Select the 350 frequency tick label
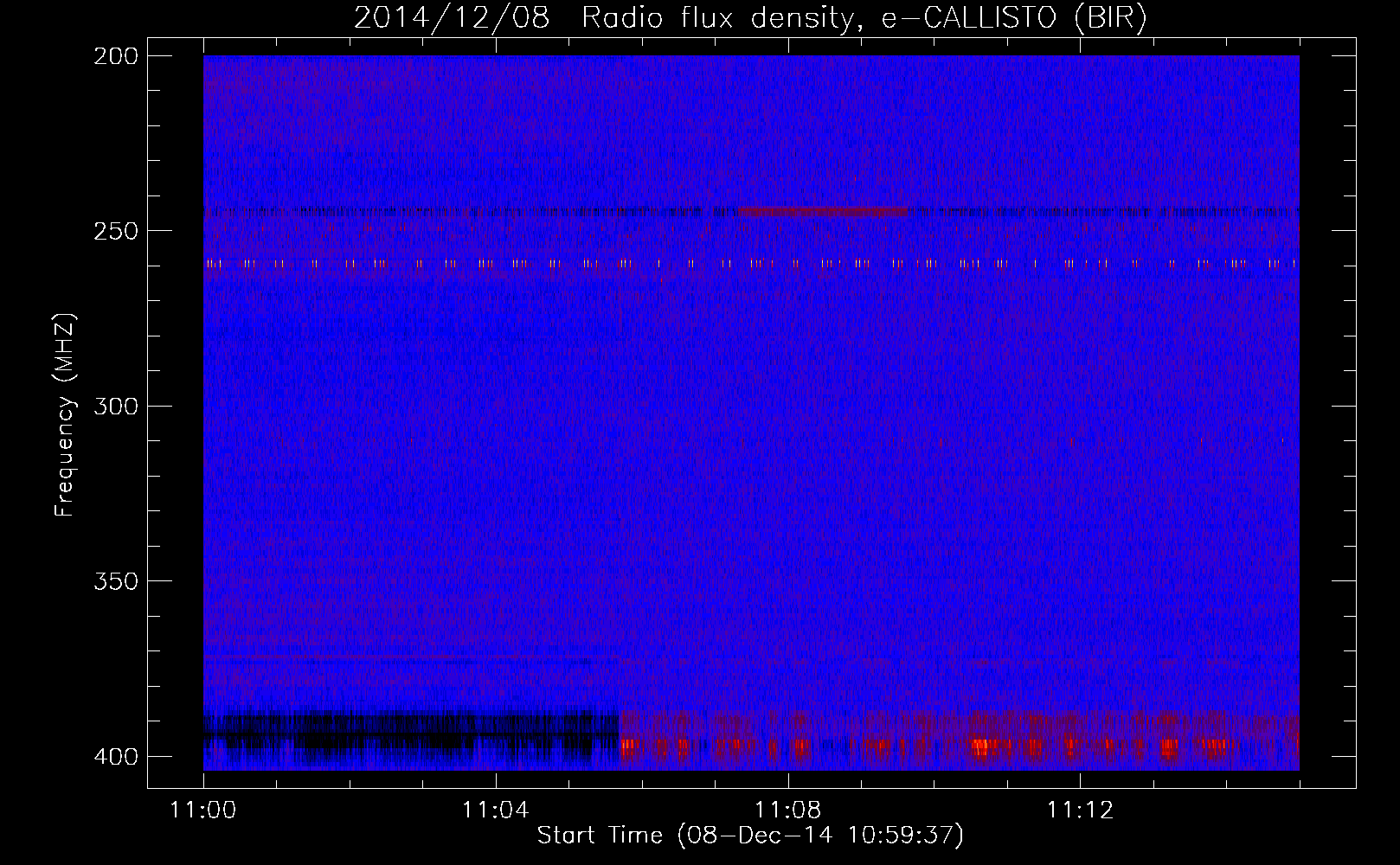This screenshot has height=865, width=1400. (115, 581)
